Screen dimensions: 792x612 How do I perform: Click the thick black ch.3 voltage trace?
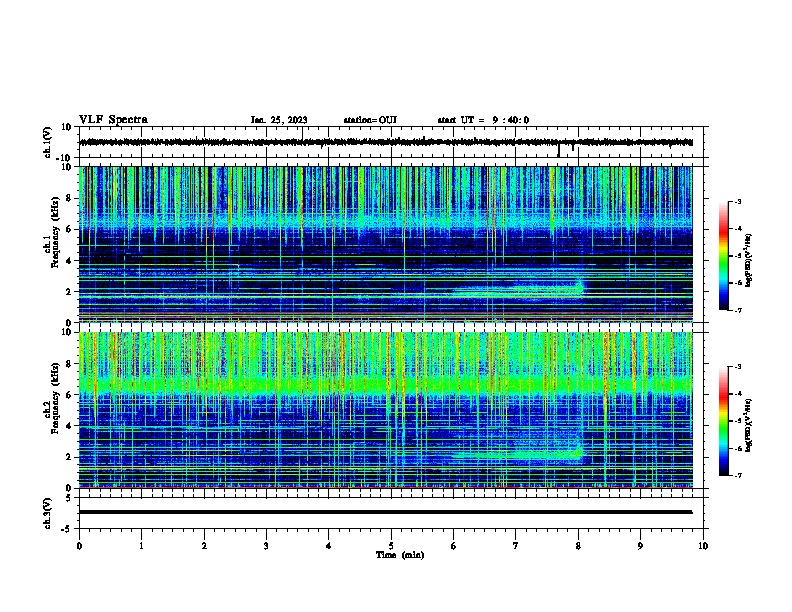coord(386,512)
